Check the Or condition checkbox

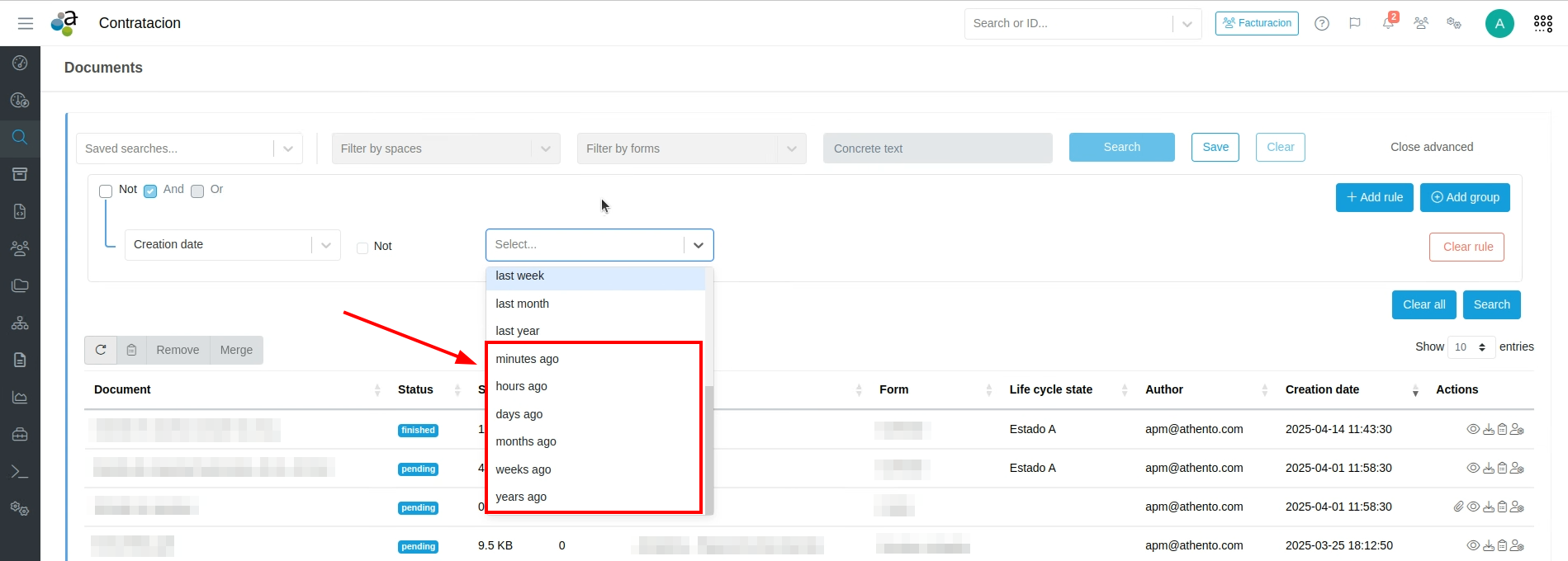197,191
